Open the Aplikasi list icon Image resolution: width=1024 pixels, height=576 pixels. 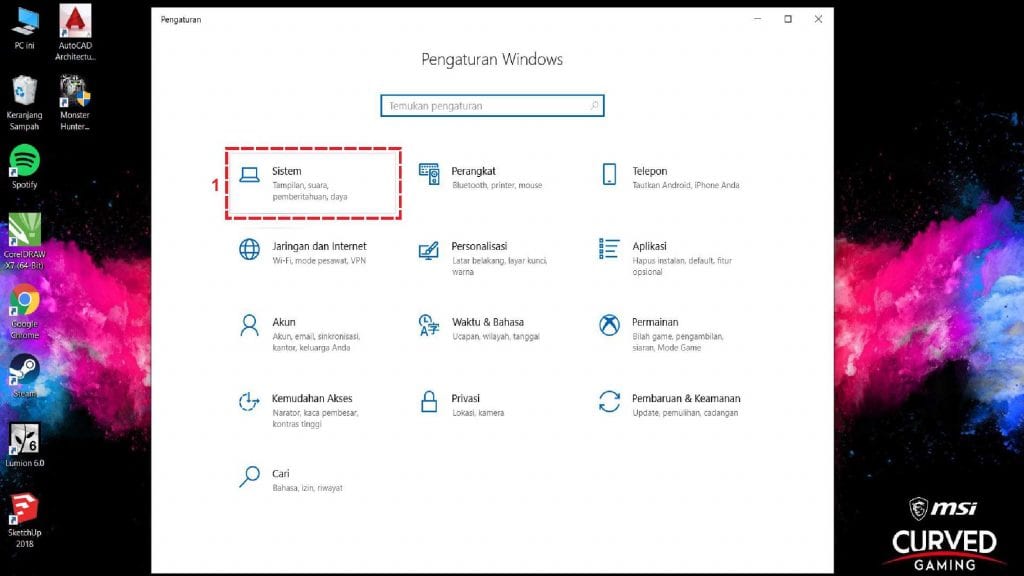click(609, 249)
